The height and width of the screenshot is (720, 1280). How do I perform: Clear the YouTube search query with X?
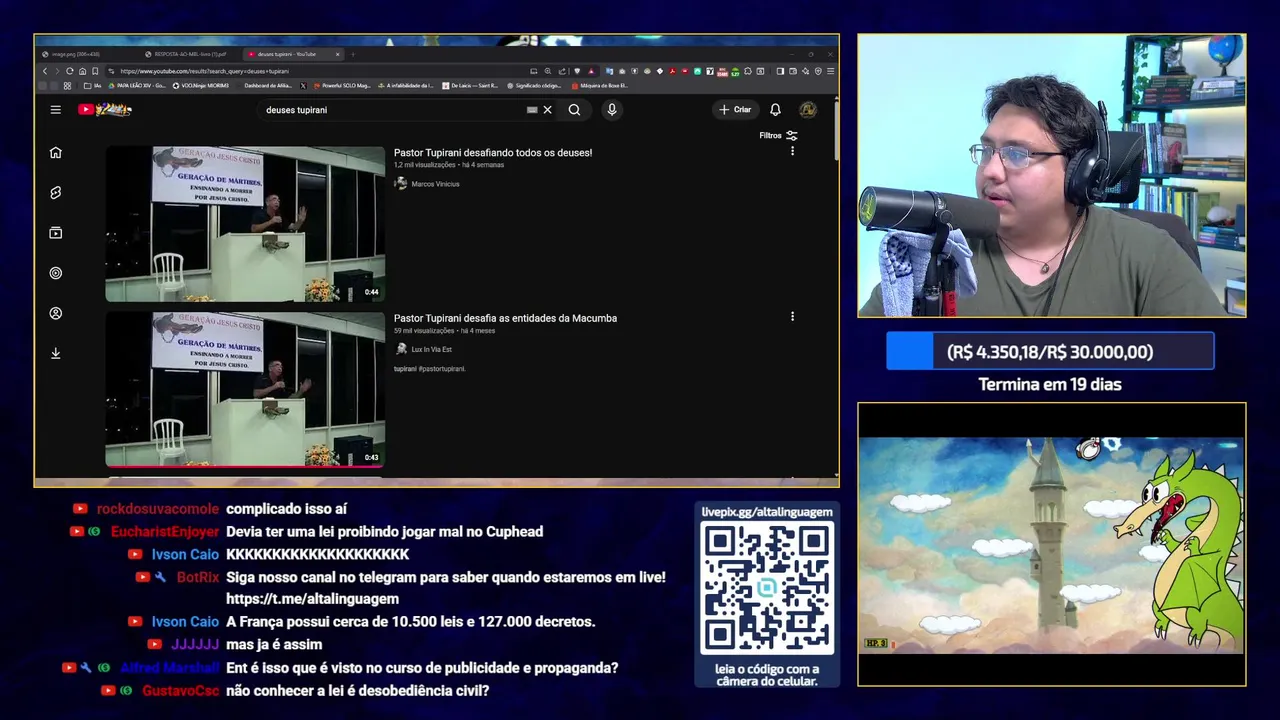pos(547,110)
